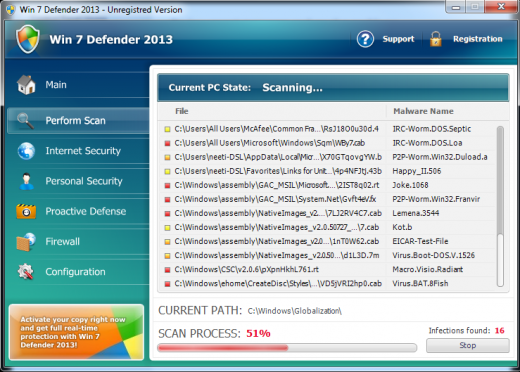Click red marker beside pXpnHkhL761.rt file

pyautogui.click(x=167, y=270)
